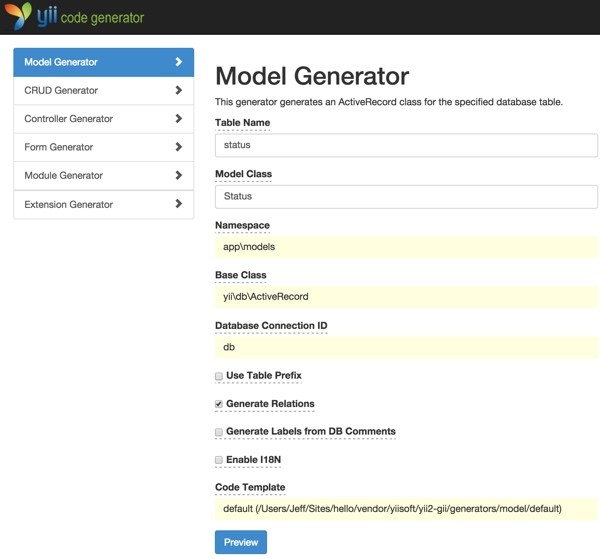Tick Generate Labels from DB Comments
Viewport: 600px width, 559px height.
coord(218,432)
